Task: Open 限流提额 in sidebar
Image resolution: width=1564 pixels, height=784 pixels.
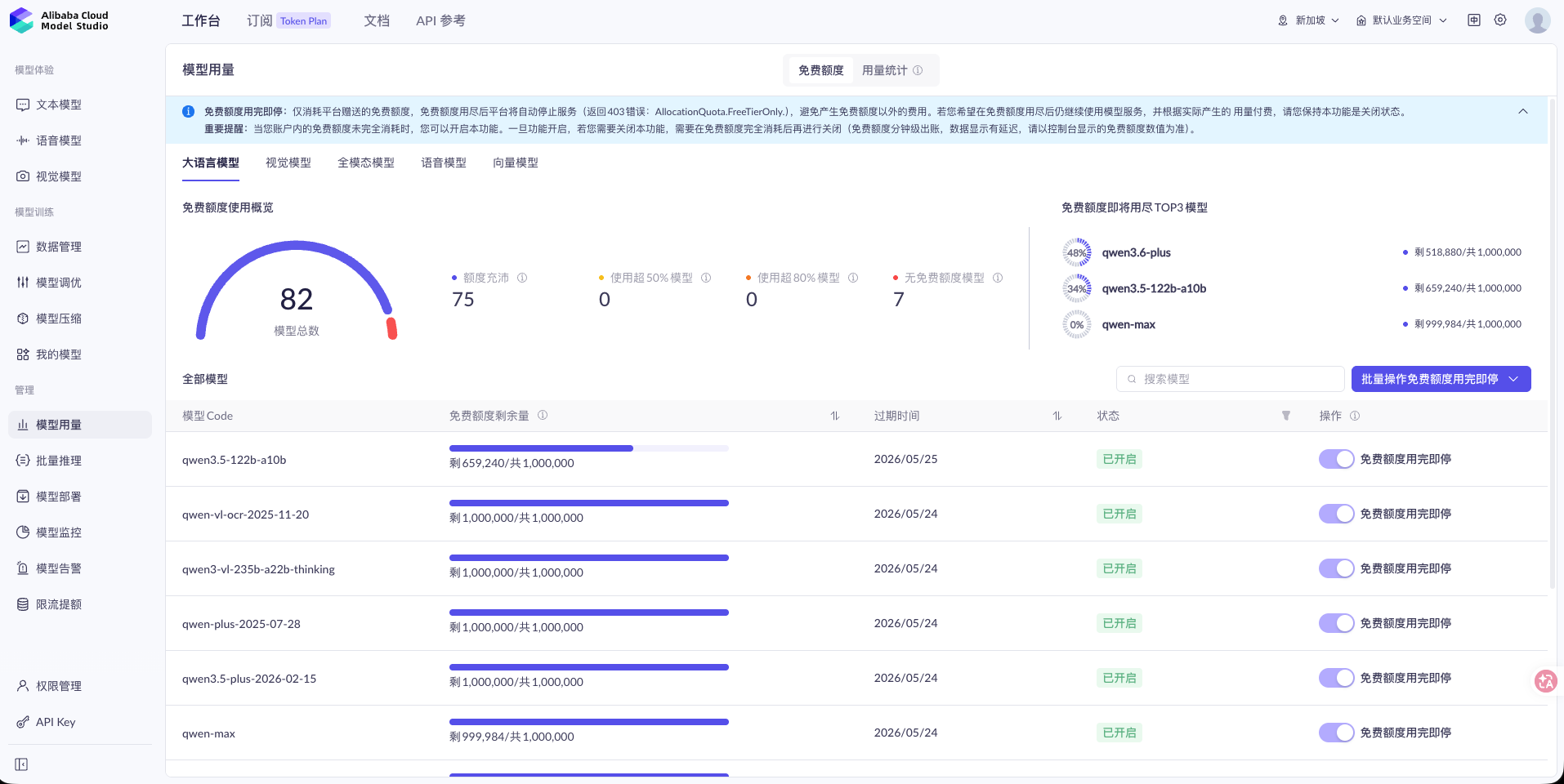Action: point(79,604)
